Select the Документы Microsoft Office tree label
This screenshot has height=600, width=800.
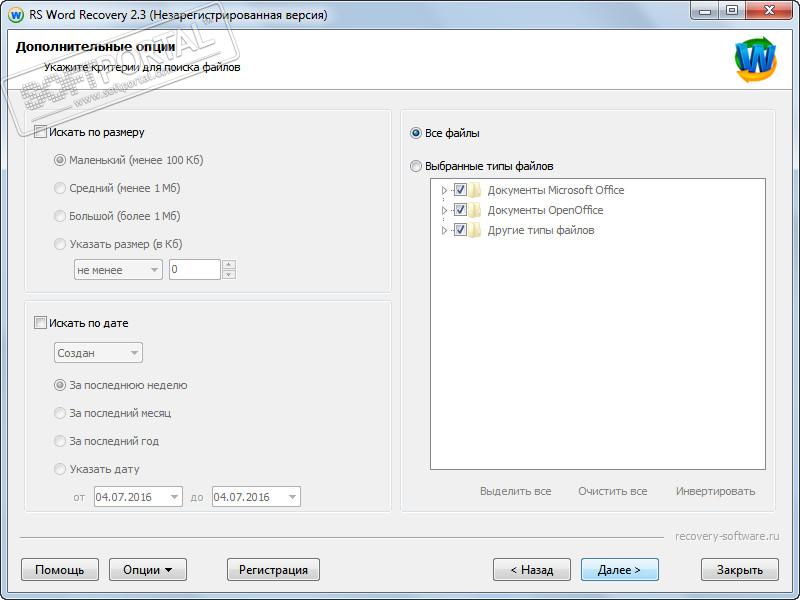click(556, 190)
